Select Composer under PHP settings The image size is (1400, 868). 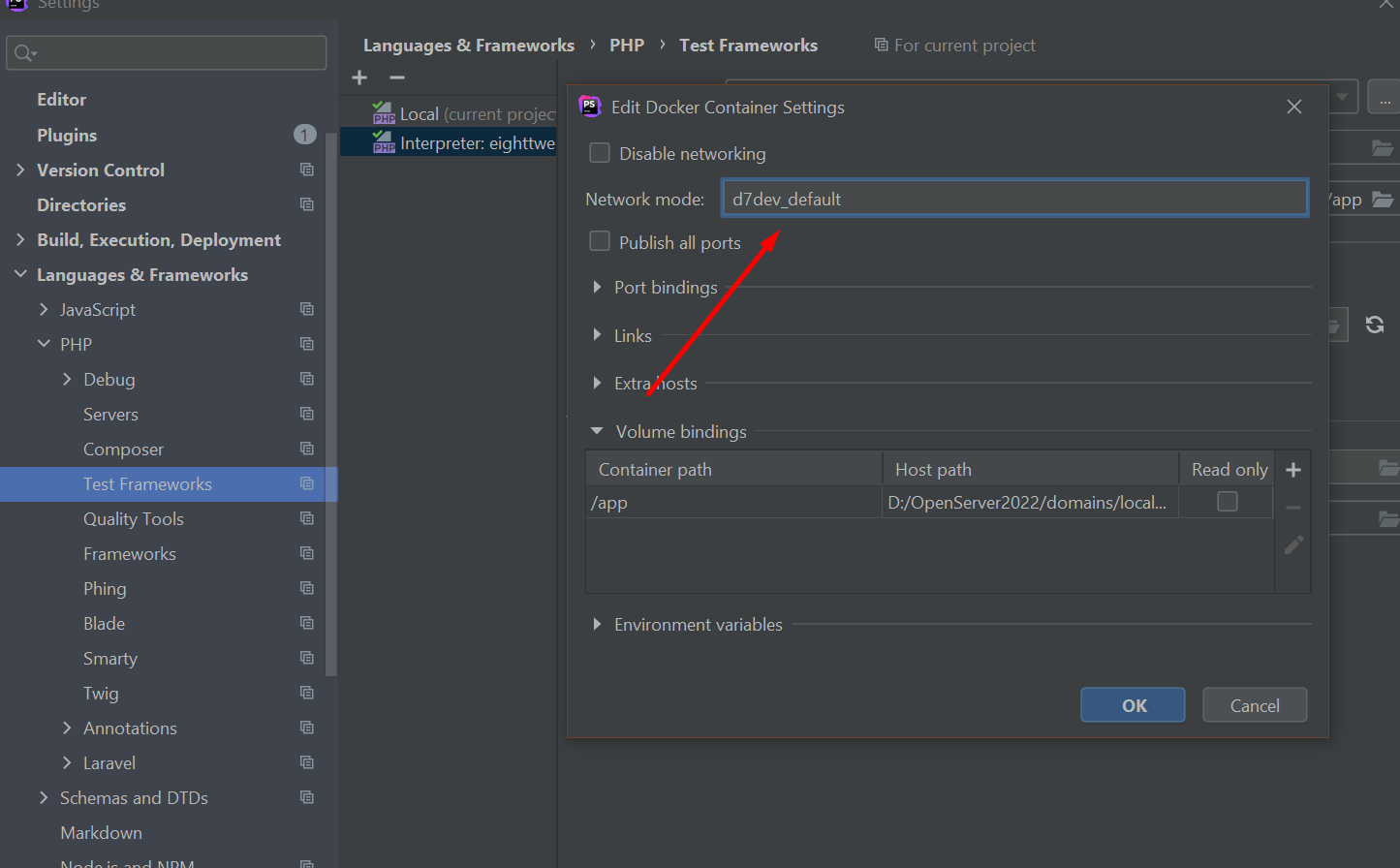(123, 449)
